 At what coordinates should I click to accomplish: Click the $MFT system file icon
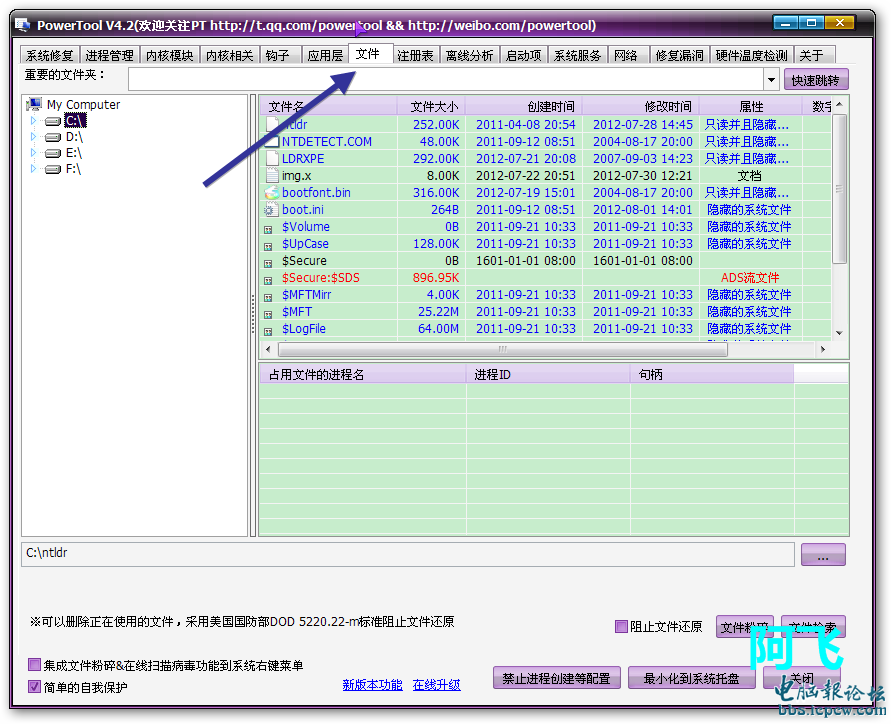click(x=268, y=315)
